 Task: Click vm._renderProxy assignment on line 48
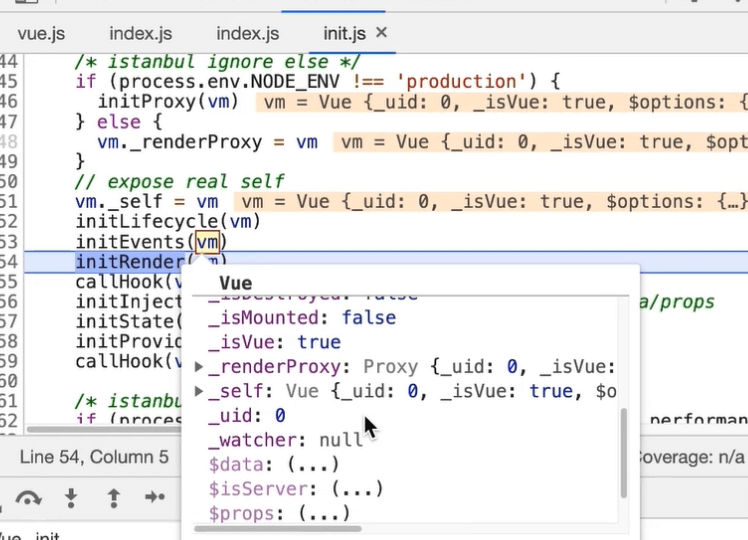(208, 142)
